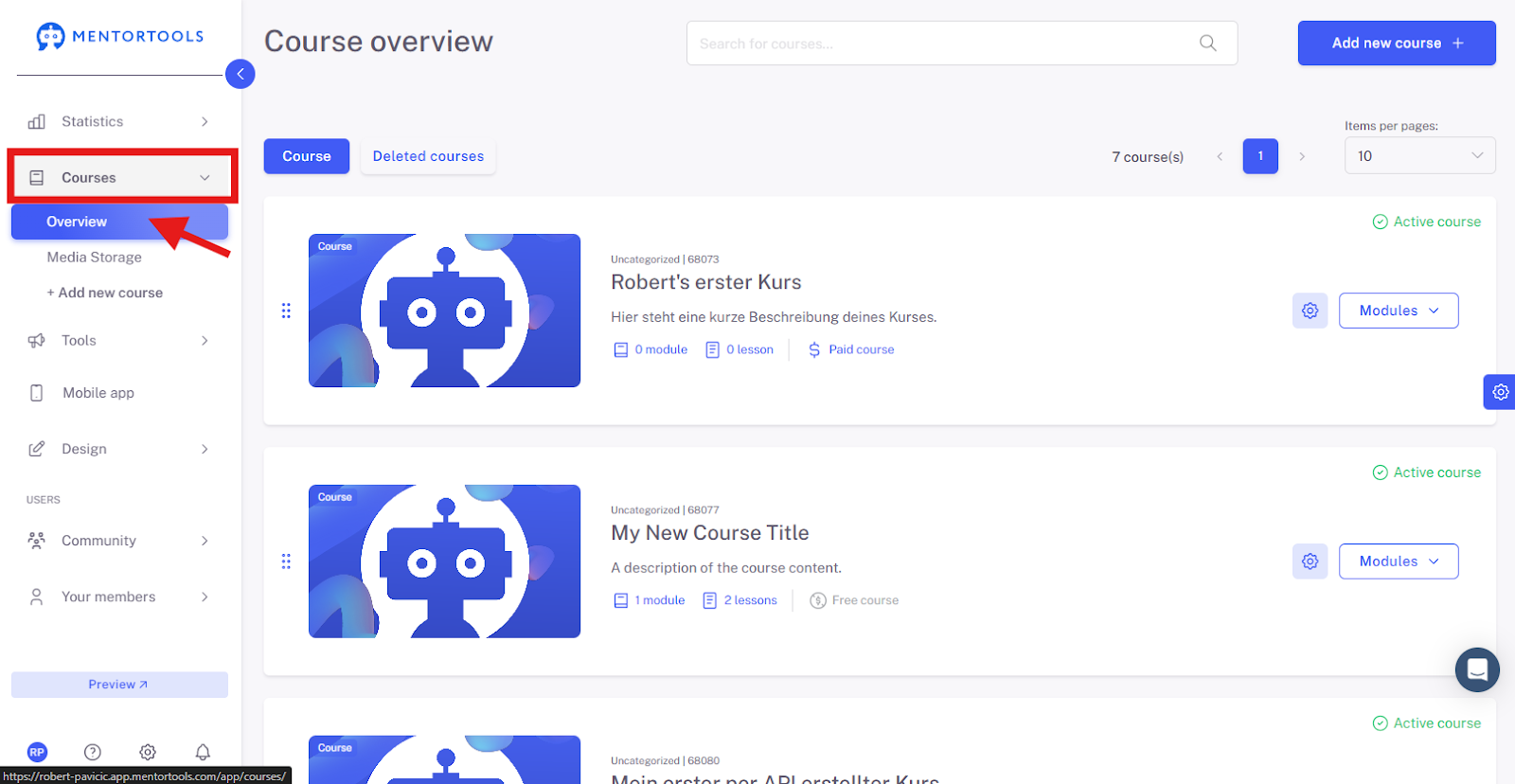Collapse the sidebar with the round arrow button
1515x784 pixels.
pyautogui.click(x=241, y=74)
